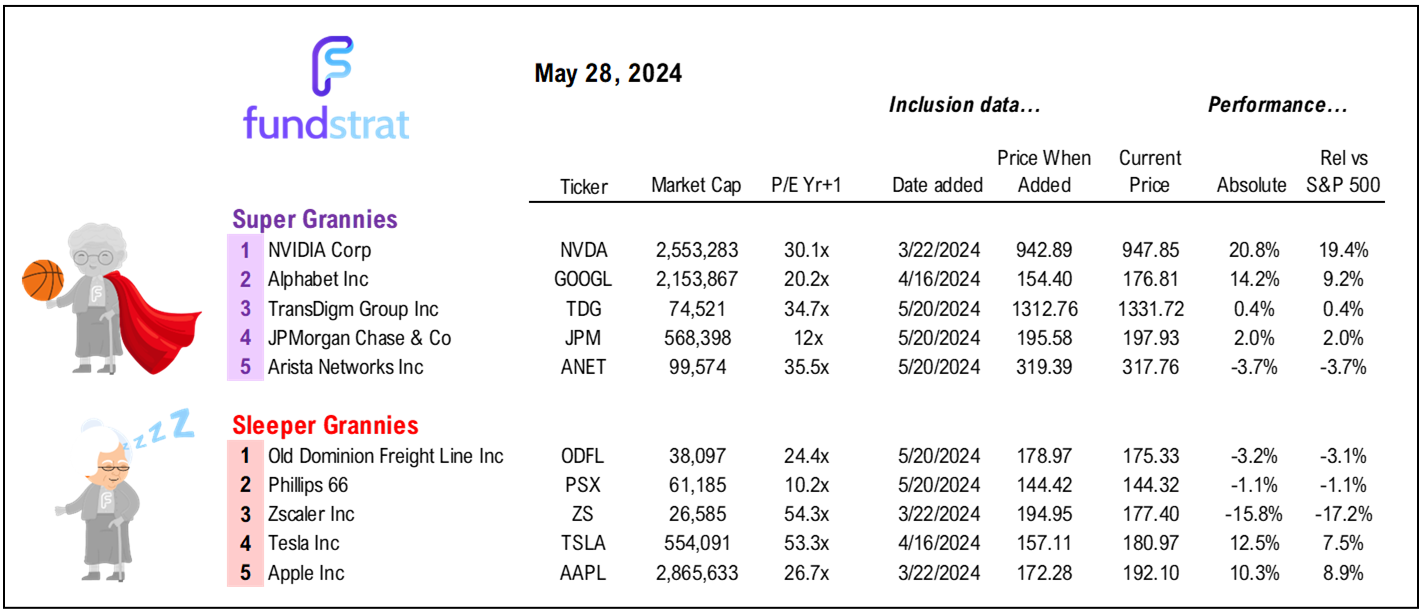Viewport: 1426px width, 613px height.
Task: Click the basketball on the granny's finger
Action: click(42, 281)
